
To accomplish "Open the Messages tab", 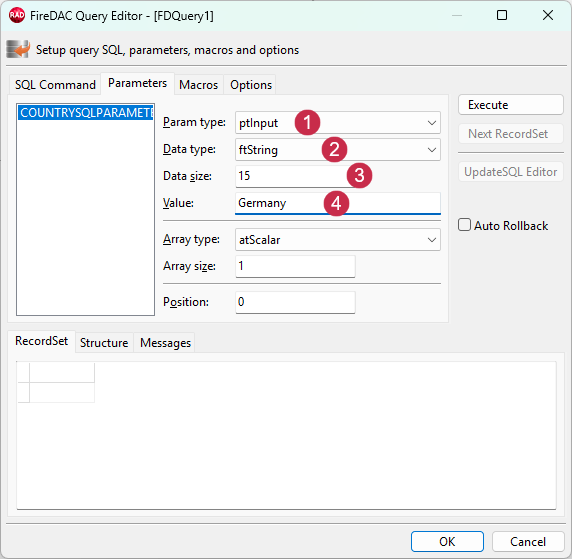I will click(x=165, y=343).
